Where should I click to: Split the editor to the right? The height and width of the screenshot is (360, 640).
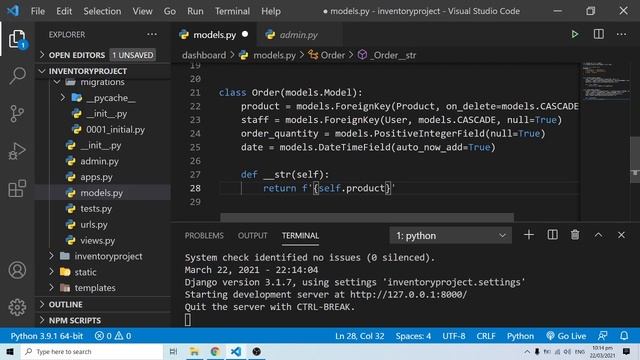click(598, 34)
